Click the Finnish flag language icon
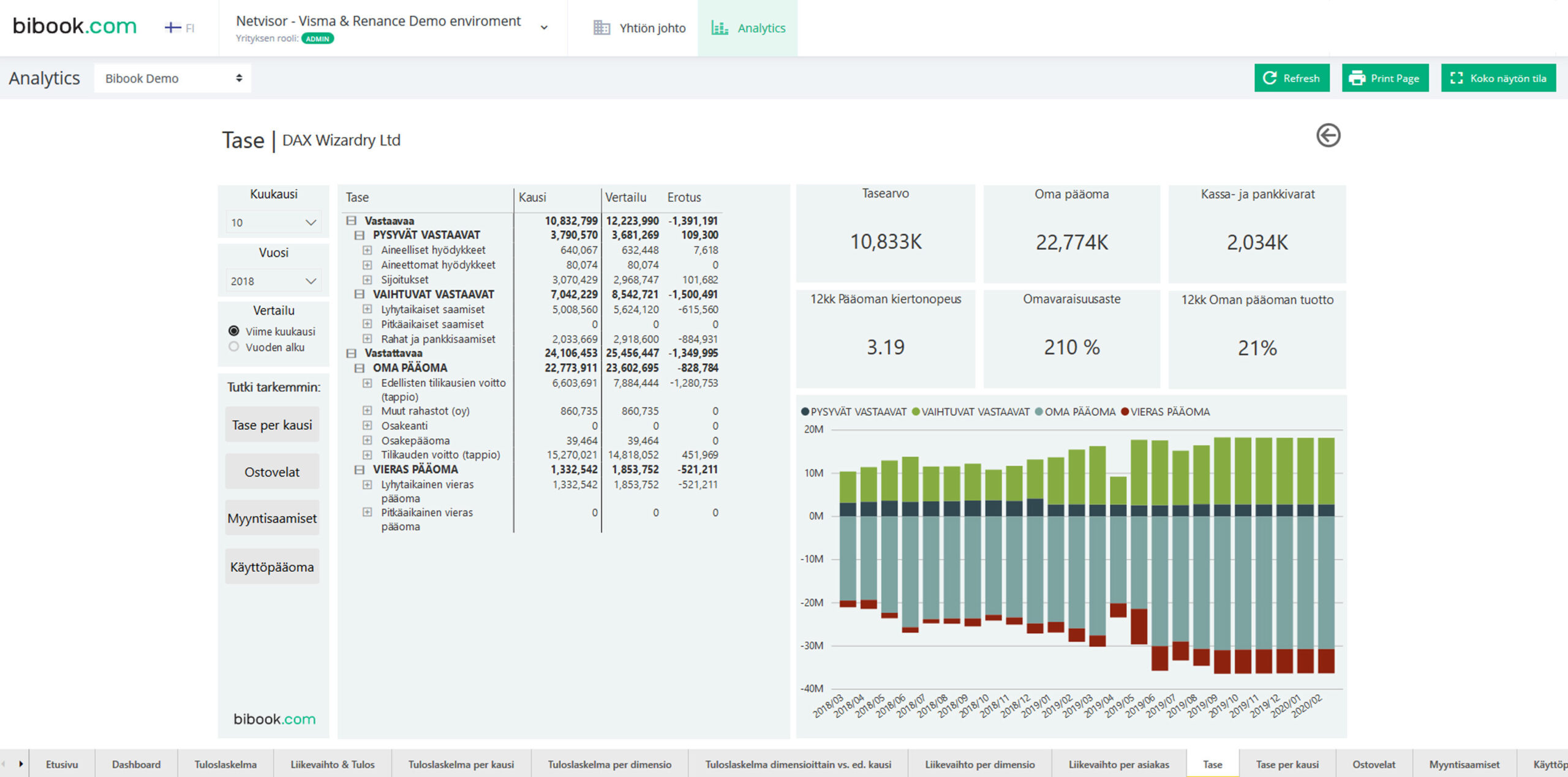Screen dimensions: 1568x777 point(173,28)
